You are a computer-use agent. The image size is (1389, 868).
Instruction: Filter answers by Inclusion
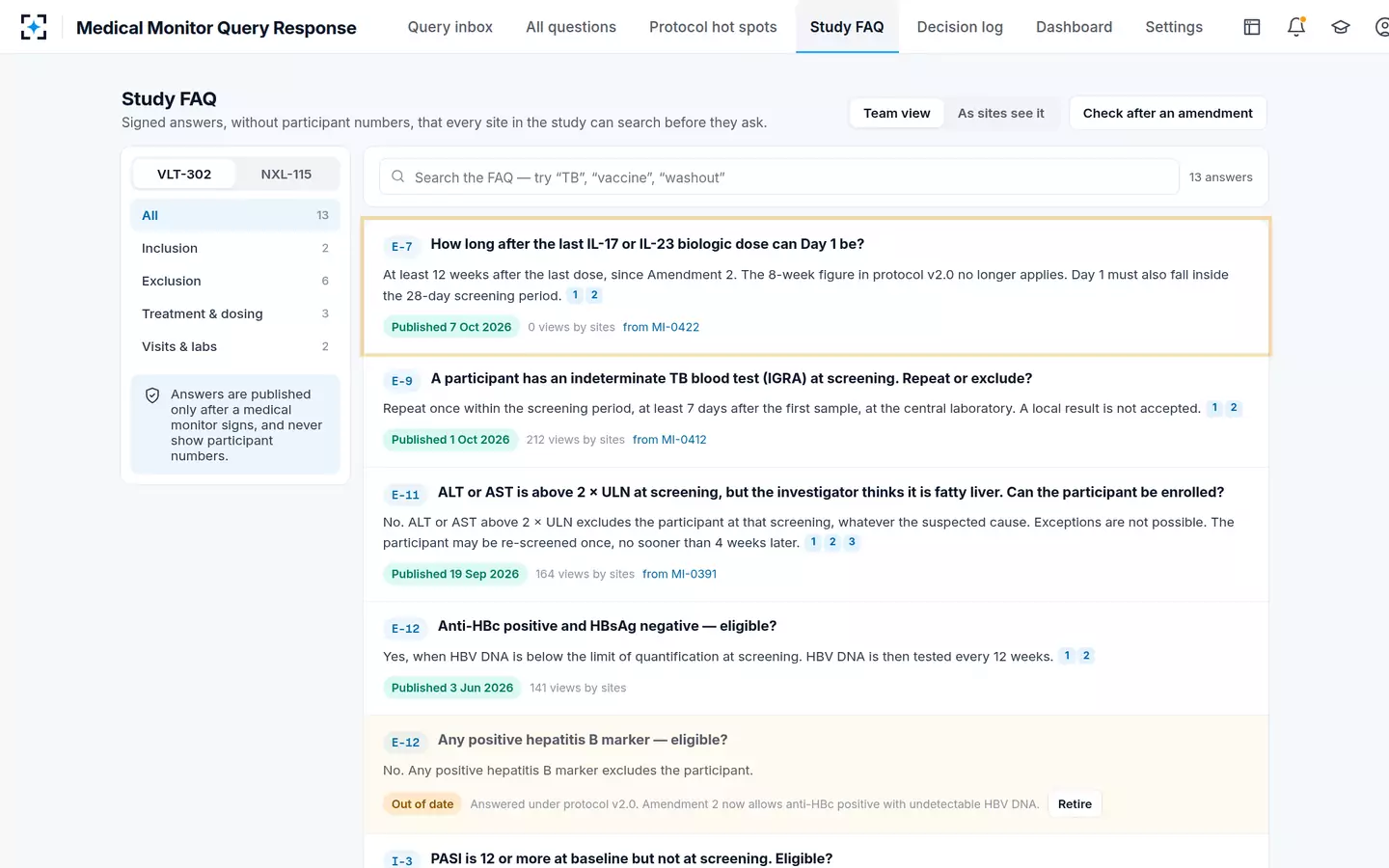click(235, 248)
